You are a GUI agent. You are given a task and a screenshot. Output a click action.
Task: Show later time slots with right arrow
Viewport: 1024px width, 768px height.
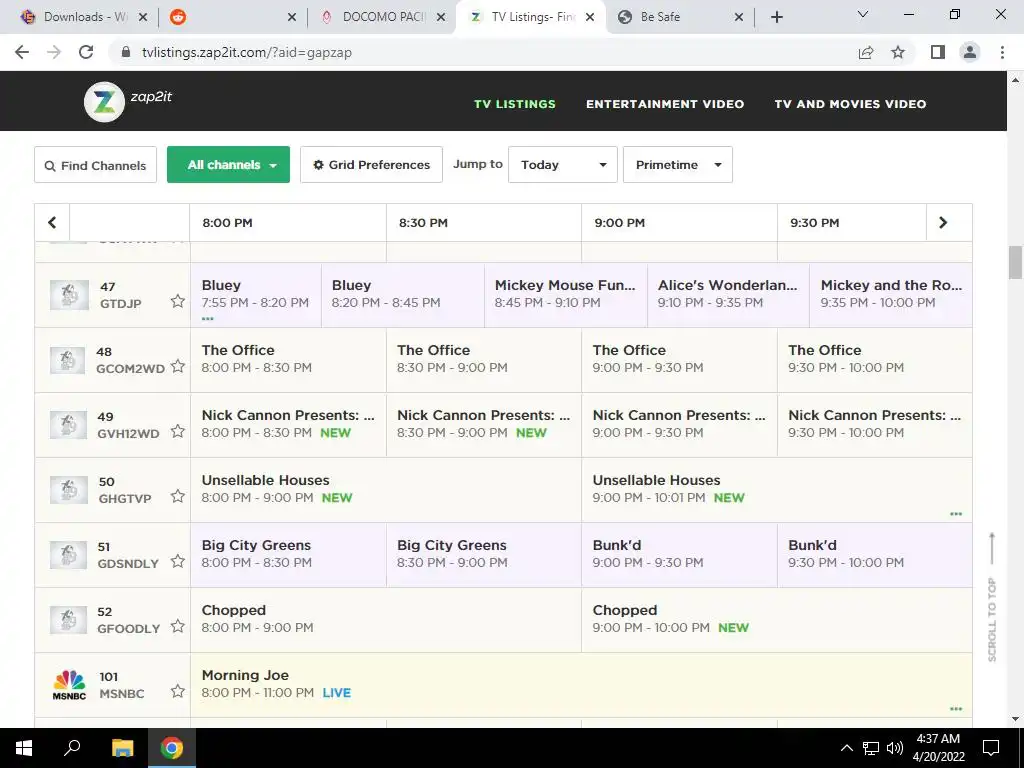(x=942, y=223)
